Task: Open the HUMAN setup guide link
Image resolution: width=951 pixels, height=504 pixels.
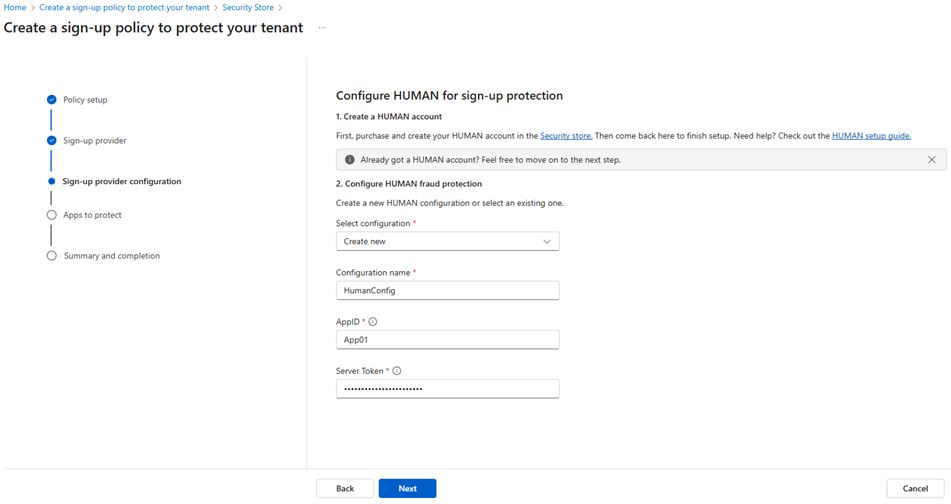Action: coord(870,135)
